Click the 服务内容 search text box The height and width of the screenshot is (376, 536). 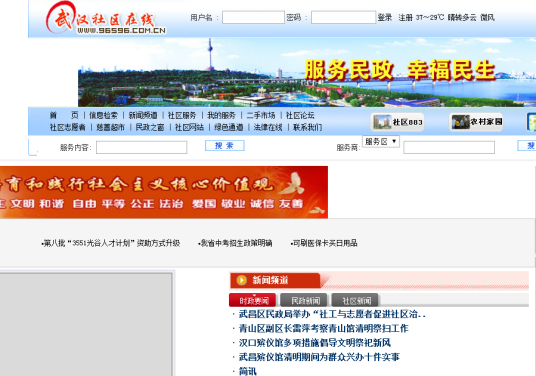pyautogui.click(x=142, y=148)
